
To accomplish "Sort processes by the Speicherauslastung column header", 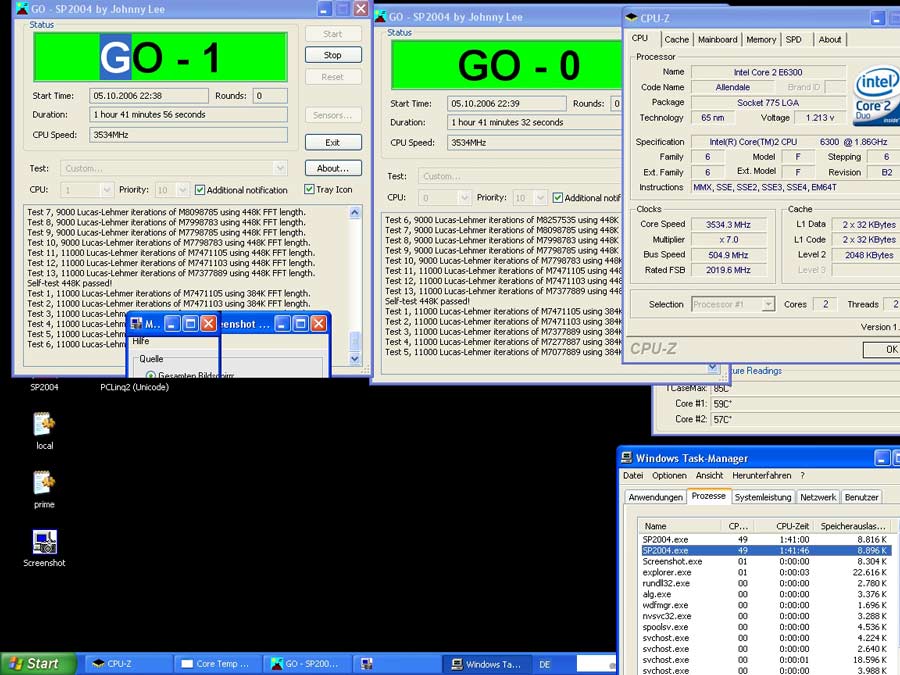I will pos(854,526).
